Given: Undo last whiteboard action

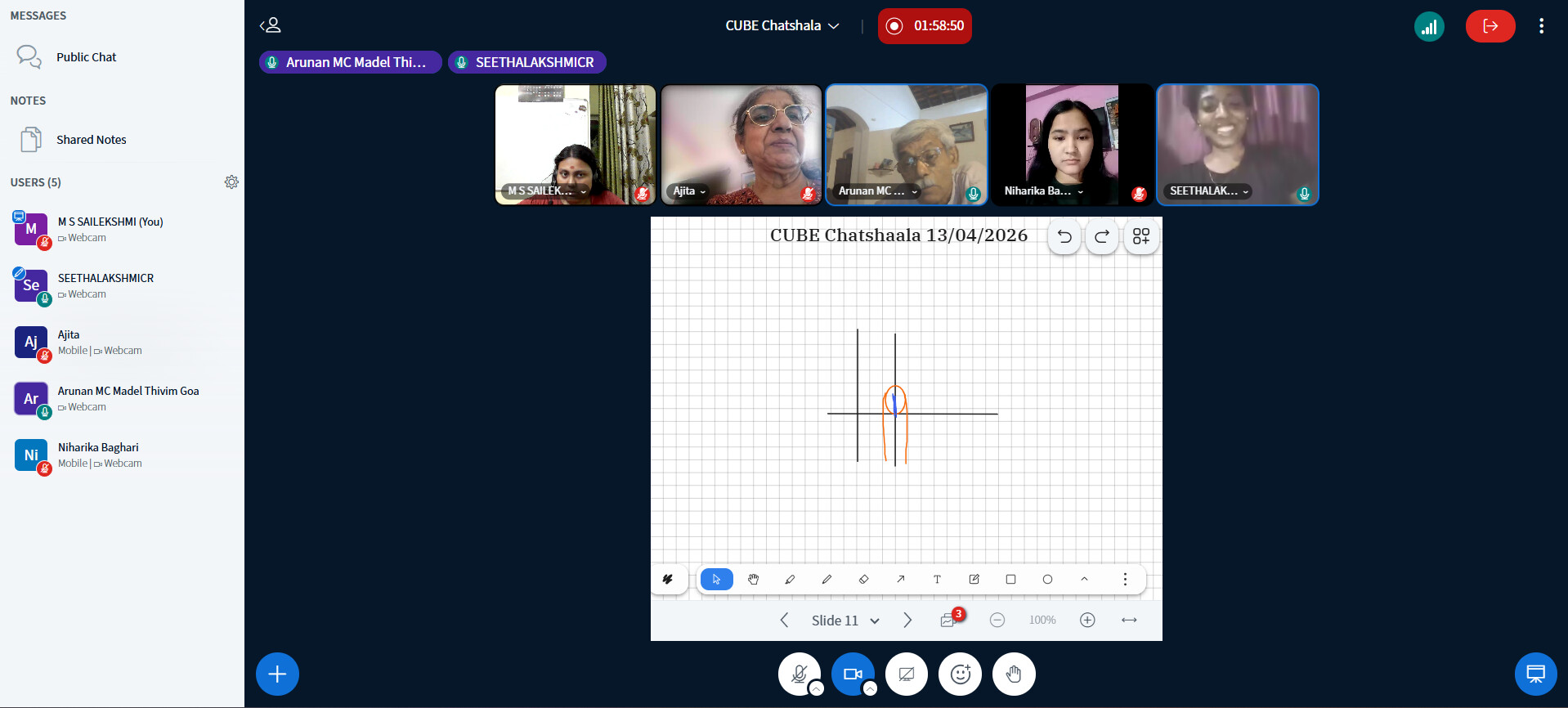Looking at the screenshot, I should (1064, 236).
